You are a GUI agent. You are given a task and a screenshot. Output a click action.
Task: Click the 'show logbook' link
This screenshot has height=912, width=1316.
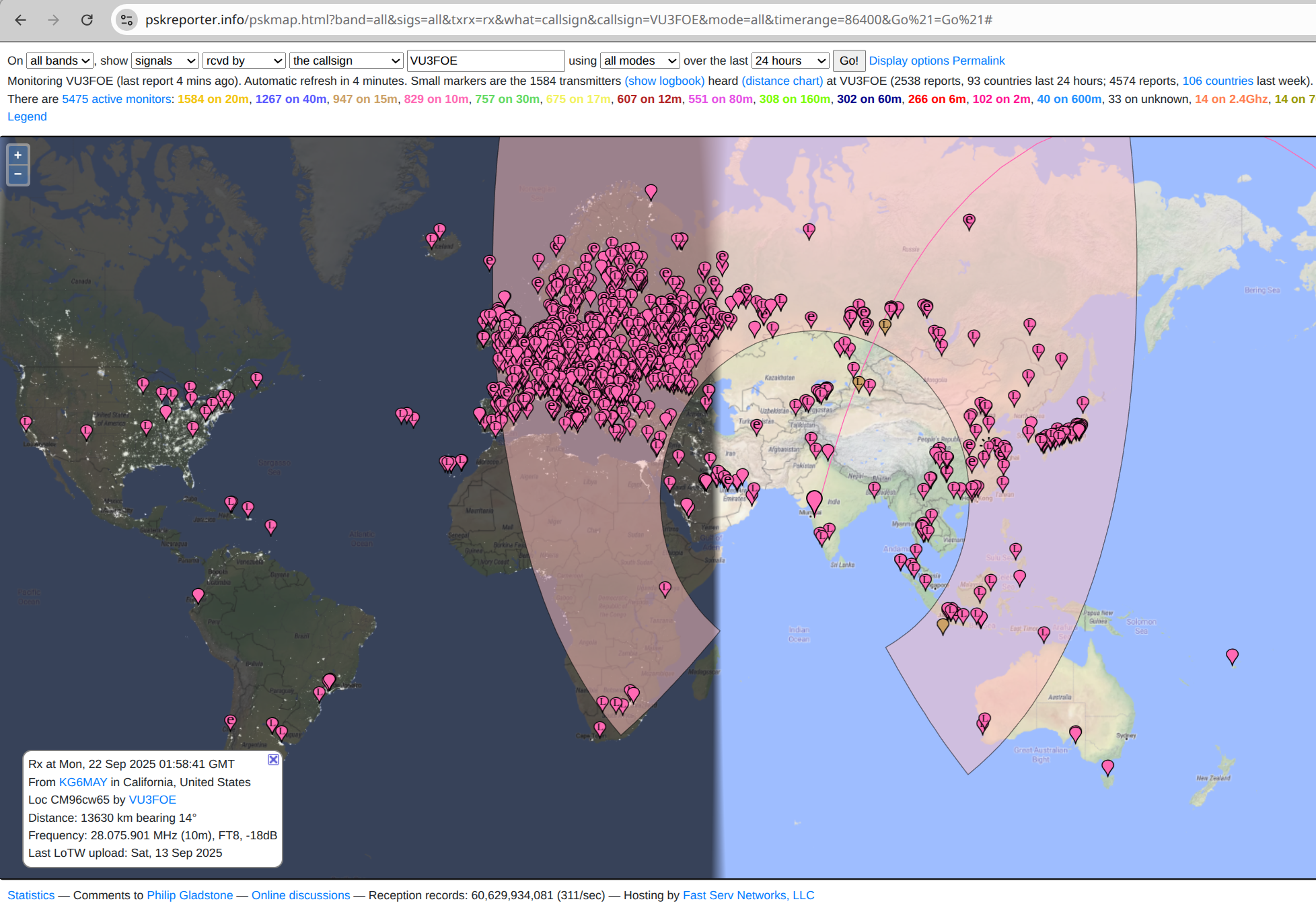click(x=665, y=81)
